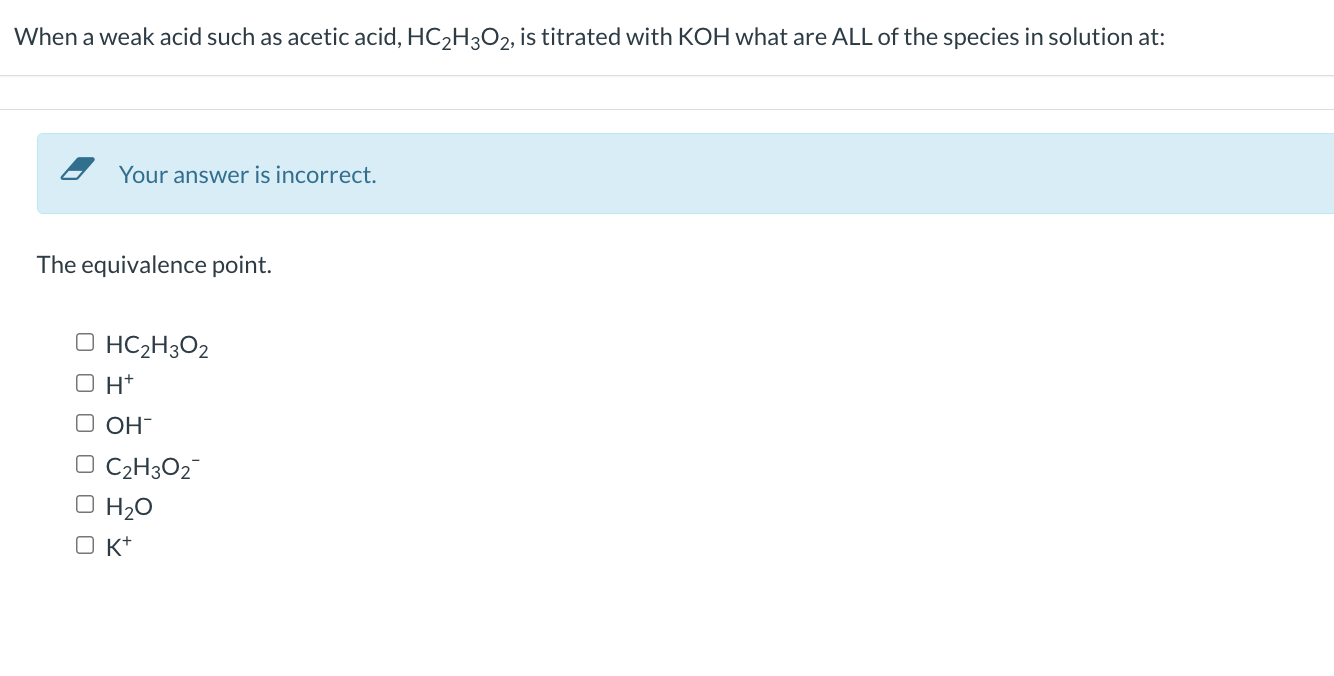The height and width of the screenshot is (676, 1334).
Task: Select the water answer option
Action: tap(85, 503)
